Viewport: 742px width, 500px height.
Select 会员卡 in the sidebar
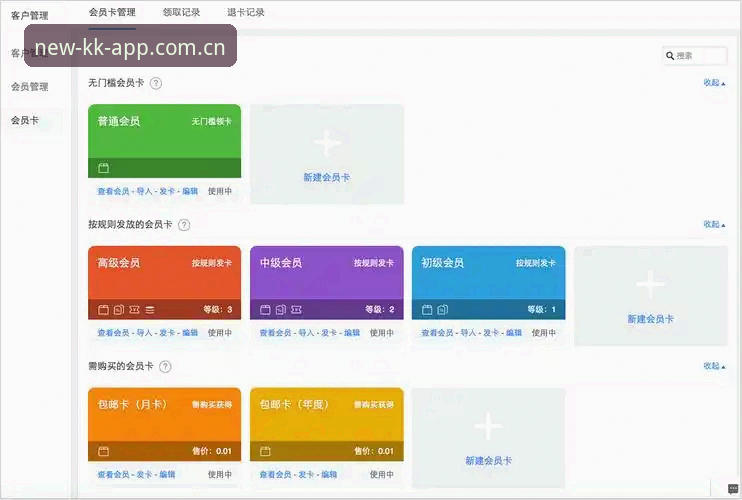(x=25, y=121)
